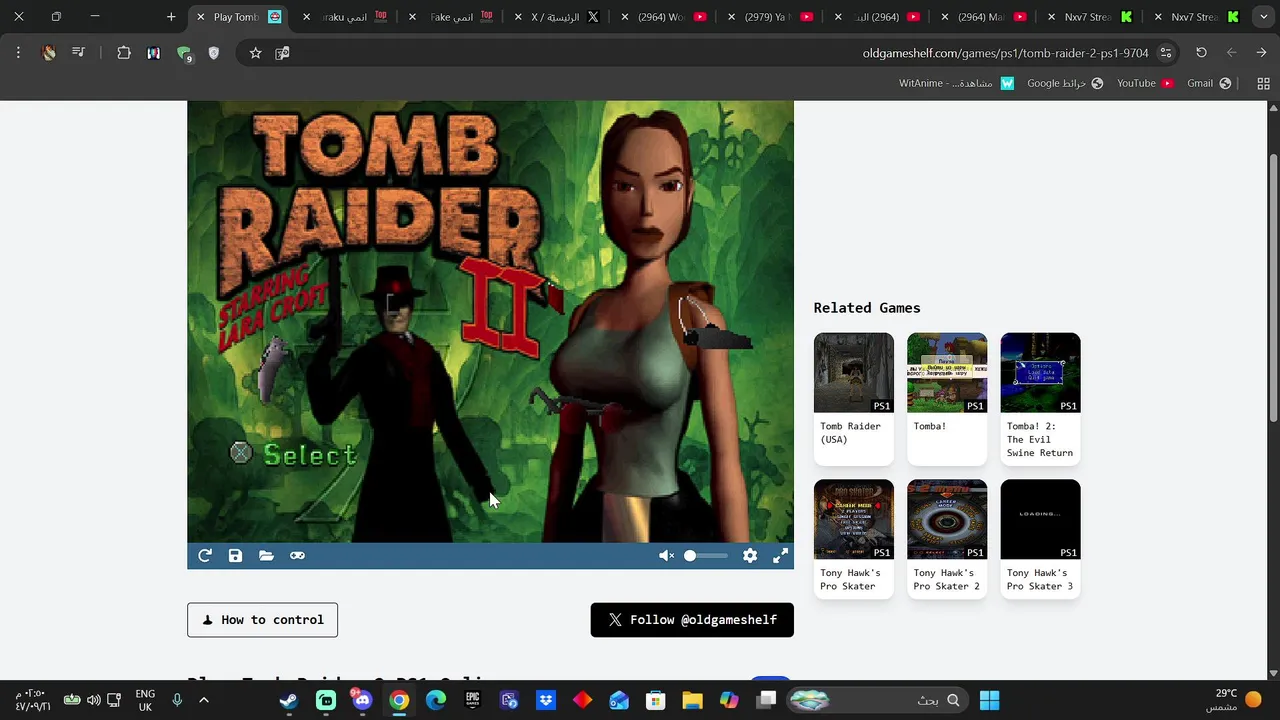Open the gamepad control settings icon
Viewport: 1280px width, 720px height.
coord(297,556)
